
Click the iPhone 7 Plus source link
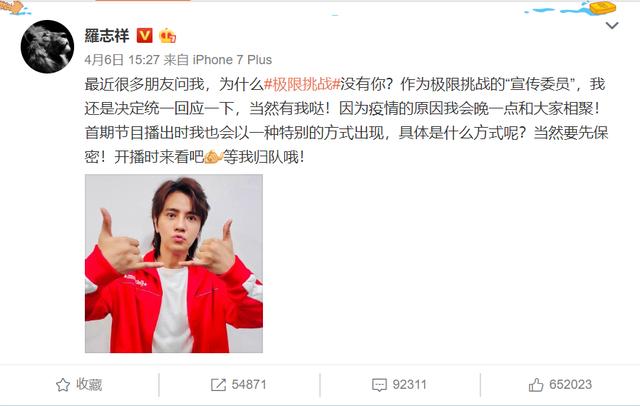(232, 60)
